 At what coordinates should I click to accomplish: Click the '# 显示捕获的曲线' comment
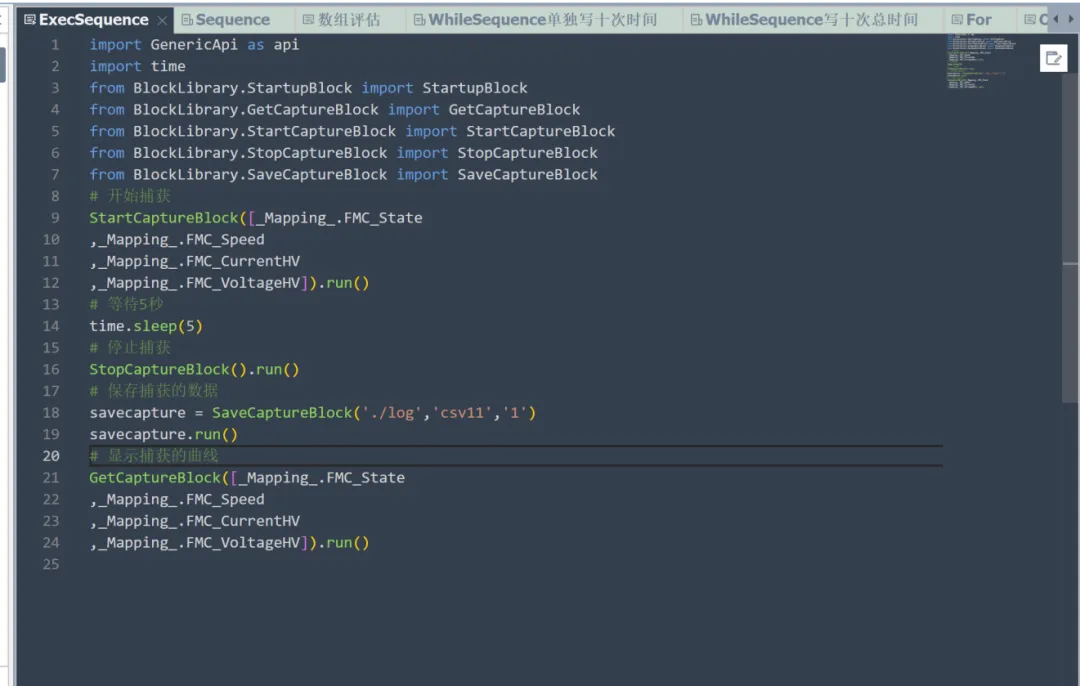154,456
